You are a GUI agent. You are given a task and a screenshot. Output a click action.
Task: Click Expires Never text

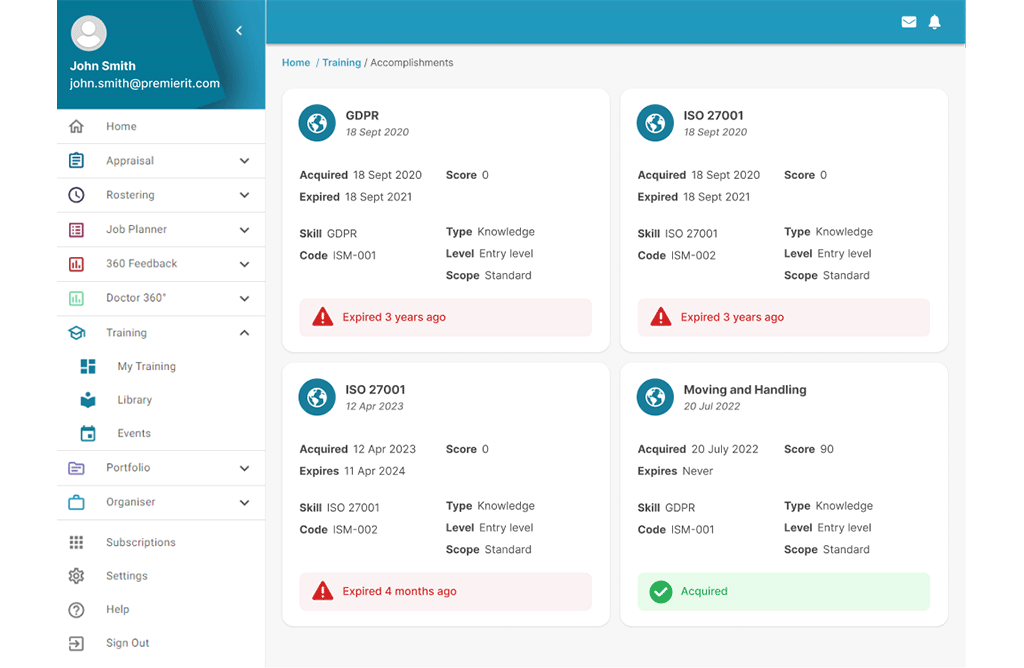[675, 471]
